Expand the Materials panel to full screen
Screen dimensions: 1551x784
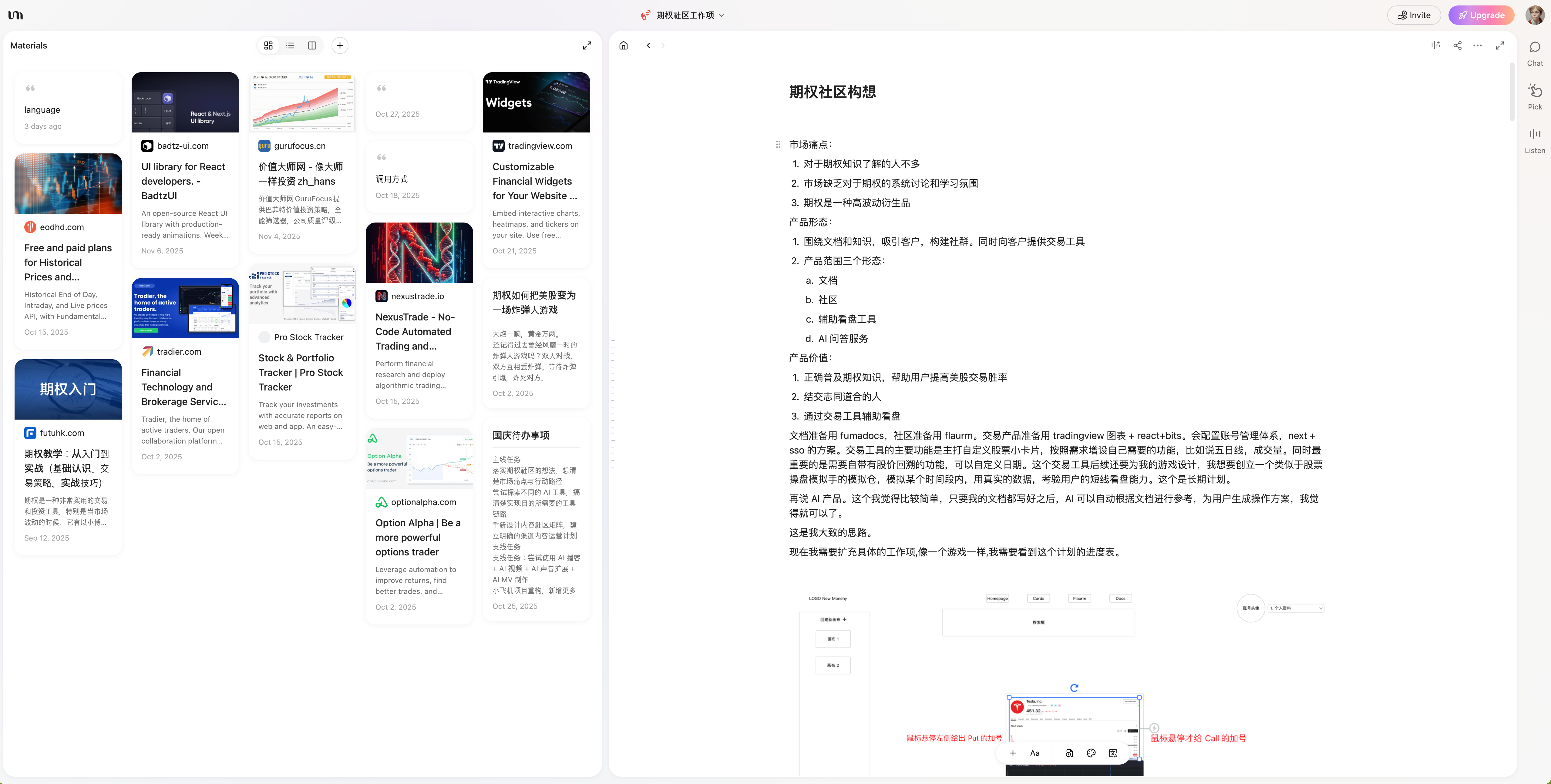click(x=587, y=46)
